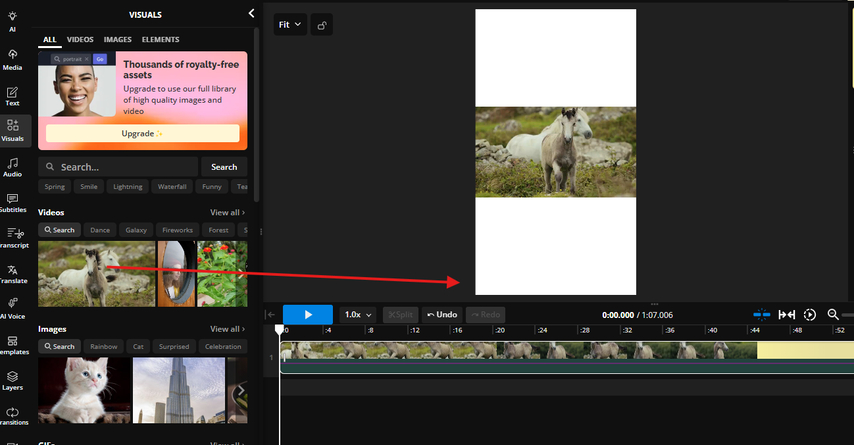Click the Redo button
This screenshot has height=445, width=854.
[485, 315]
